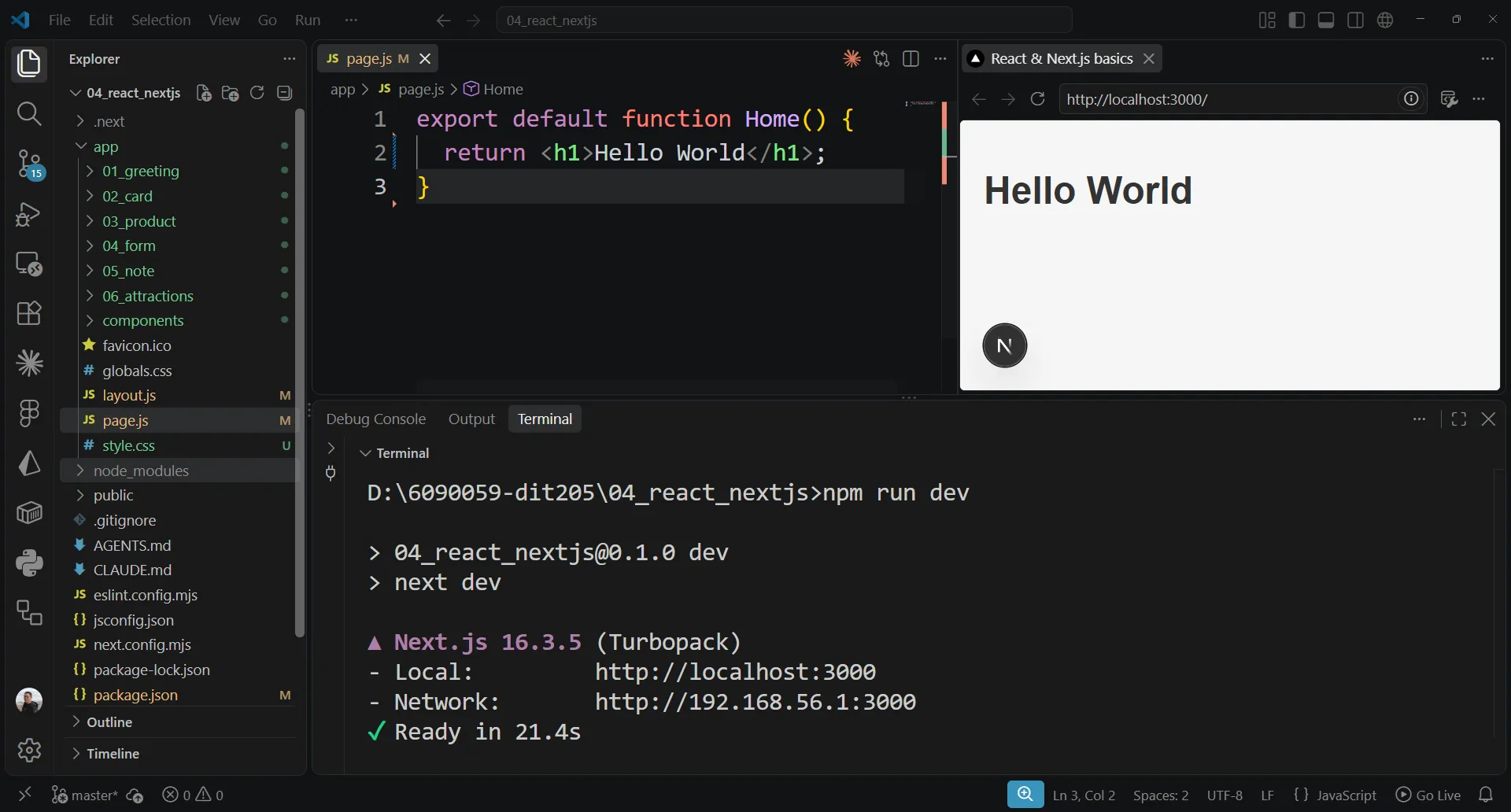Toggle the secondary side bar
This screenshot has height=812, width=1511.
(x=1355, y=20)
